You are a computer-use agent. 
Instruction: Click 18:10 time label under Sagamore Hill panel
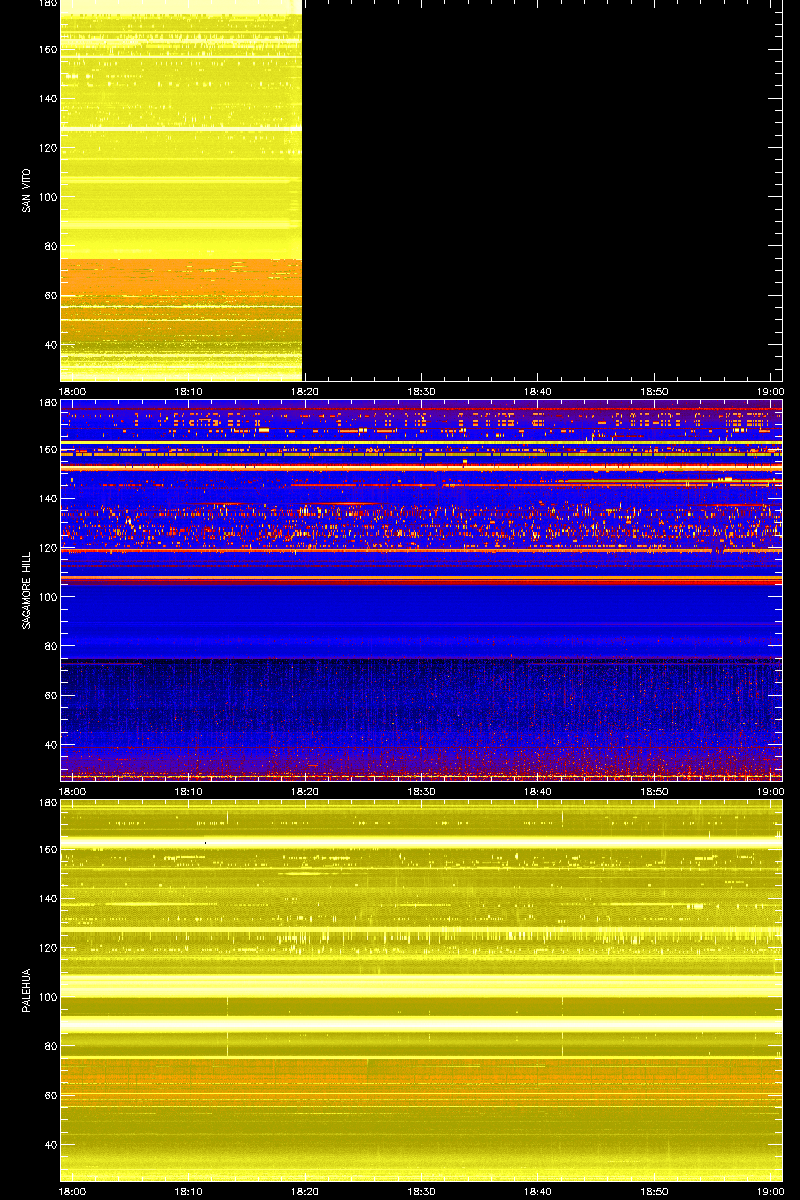click(189, 791)
